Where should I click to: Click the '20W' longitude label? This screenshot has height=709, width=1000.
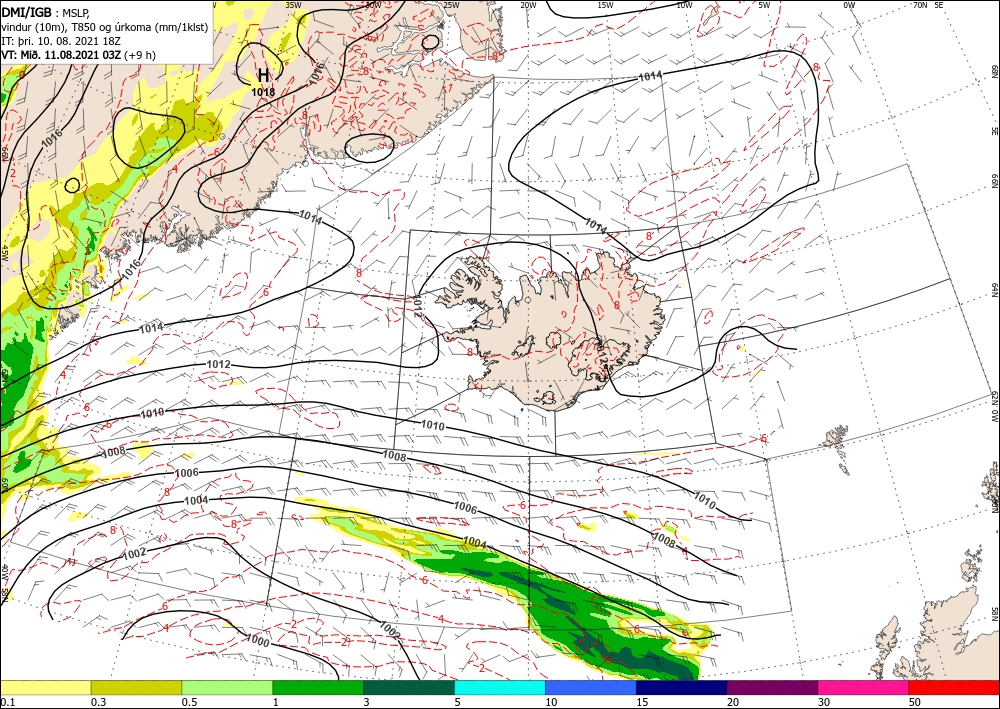(528, 5)
